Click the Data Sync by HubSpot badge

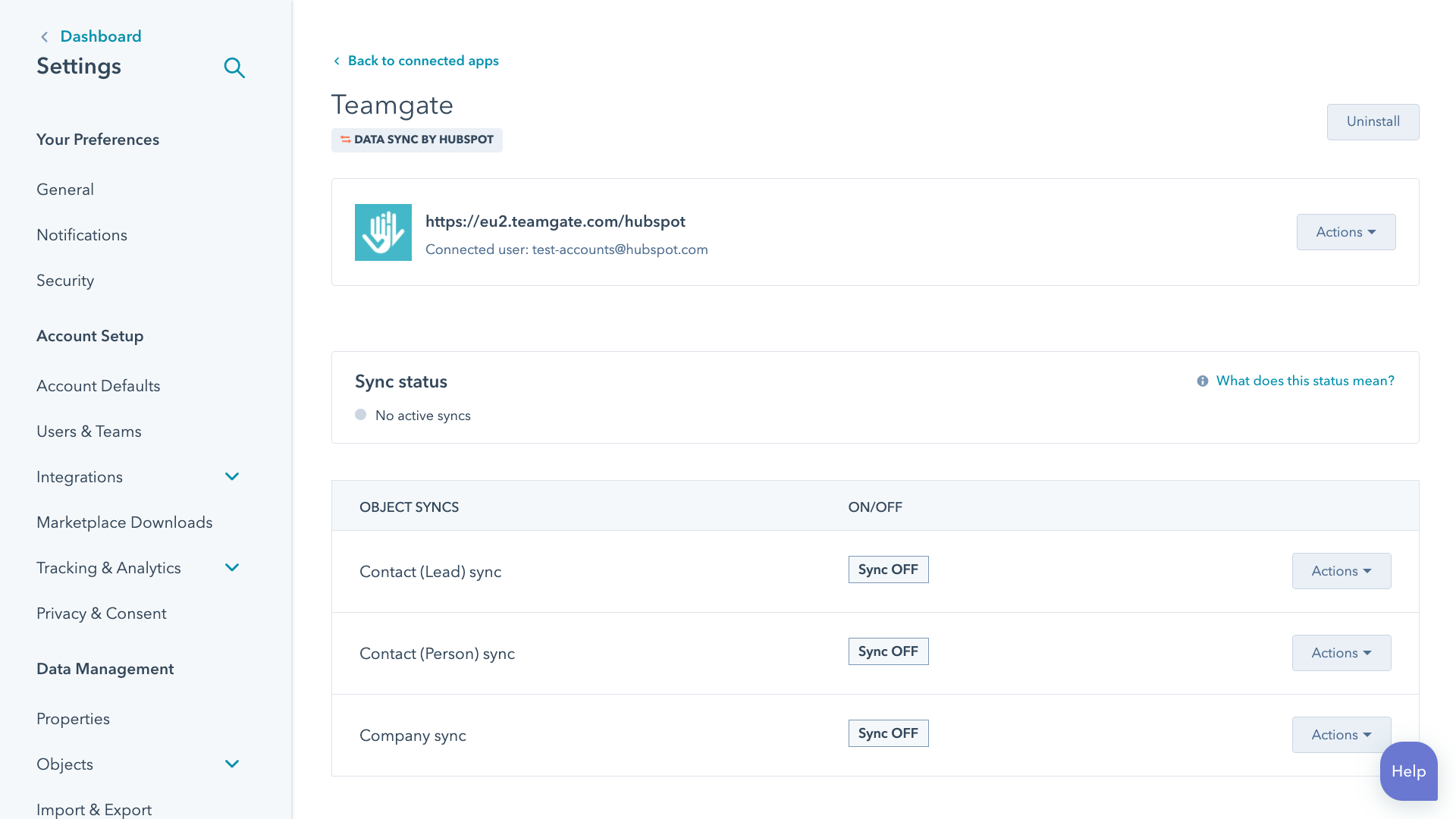417,140
